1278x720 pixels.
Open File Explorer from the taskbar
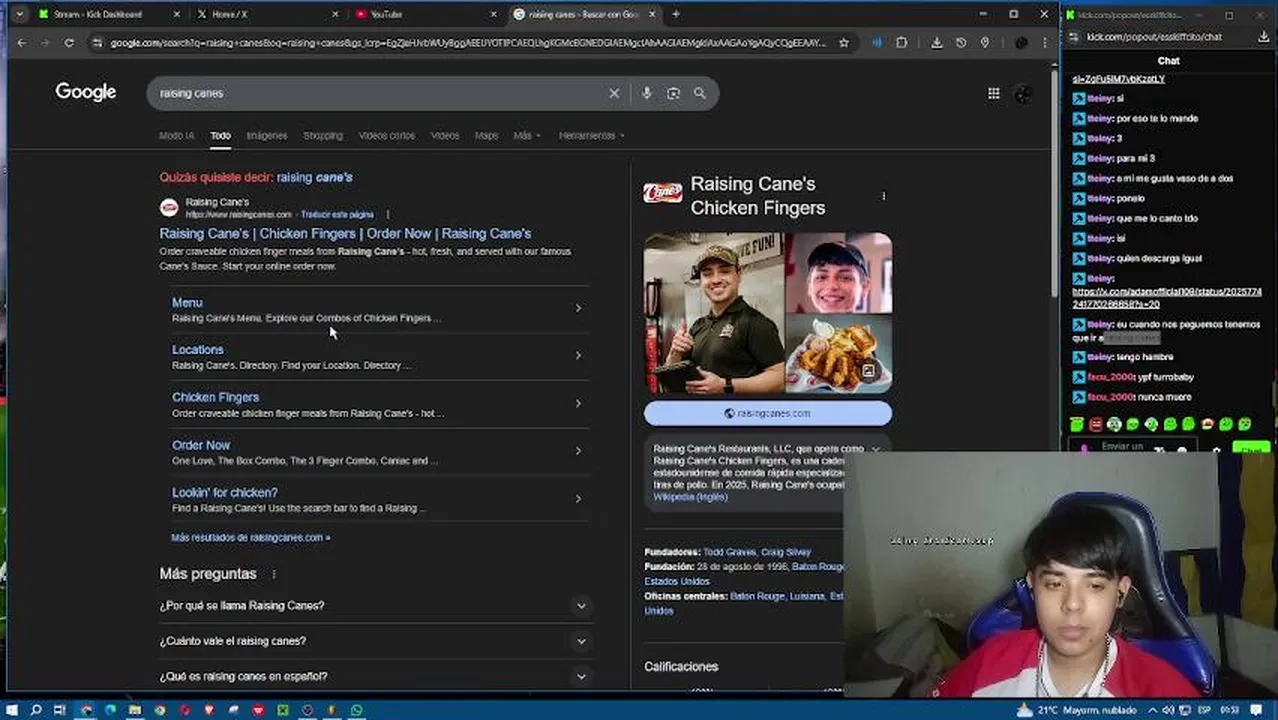[135, 710]
